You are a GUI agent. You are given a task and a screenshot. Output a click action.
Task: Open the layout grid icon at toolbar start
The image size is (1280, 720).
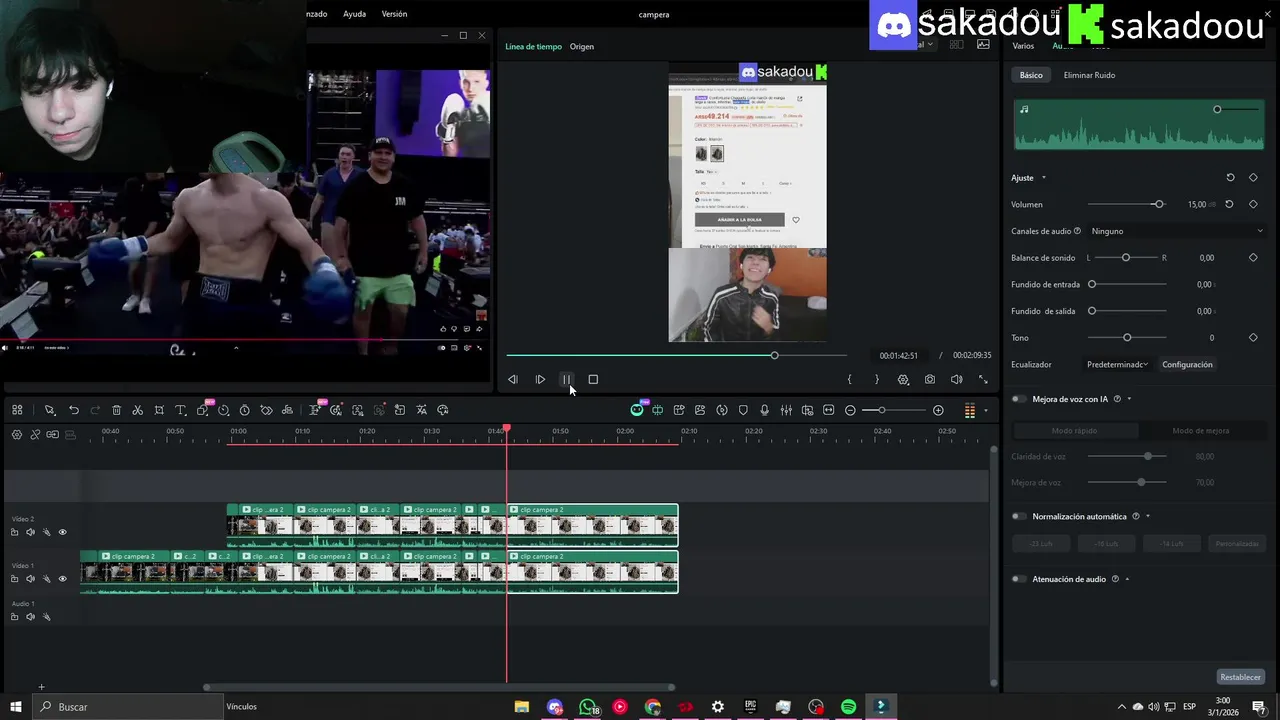(17, 410)
